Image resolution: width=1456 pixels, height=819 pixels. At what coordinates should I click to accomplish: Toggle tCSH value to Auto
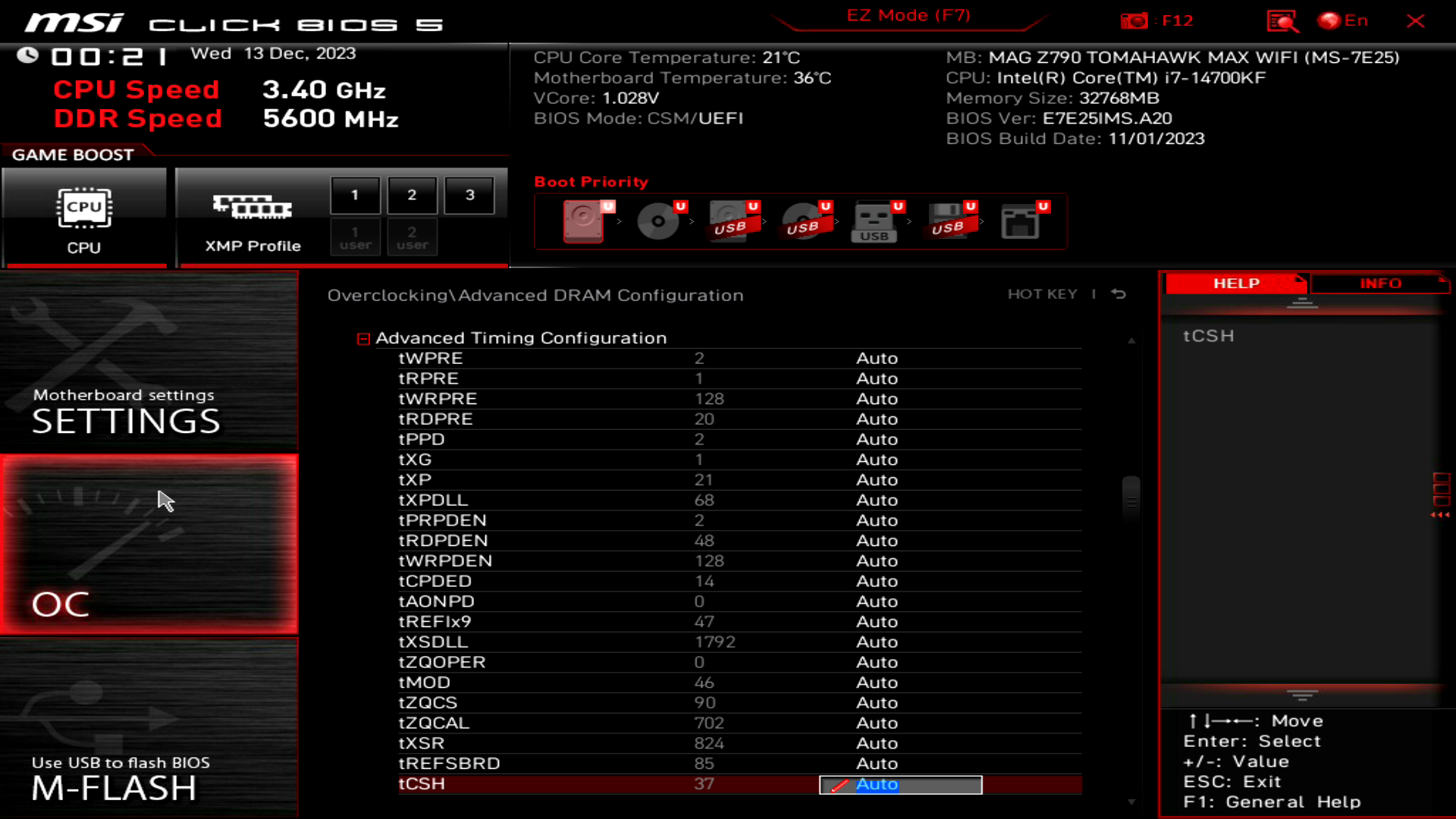[x=899, y=784]
